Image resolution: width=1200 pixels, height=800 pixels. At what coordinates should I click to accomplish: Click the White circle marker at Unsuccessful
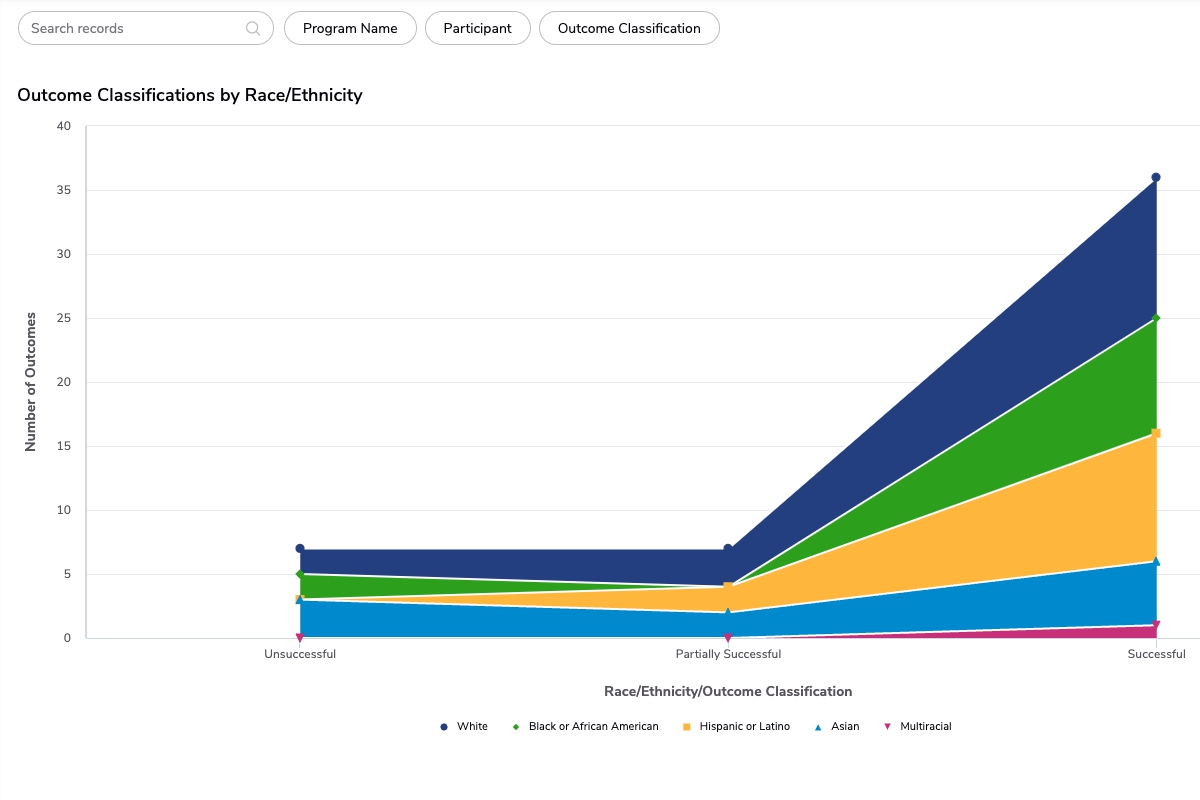tap(300, 549)
